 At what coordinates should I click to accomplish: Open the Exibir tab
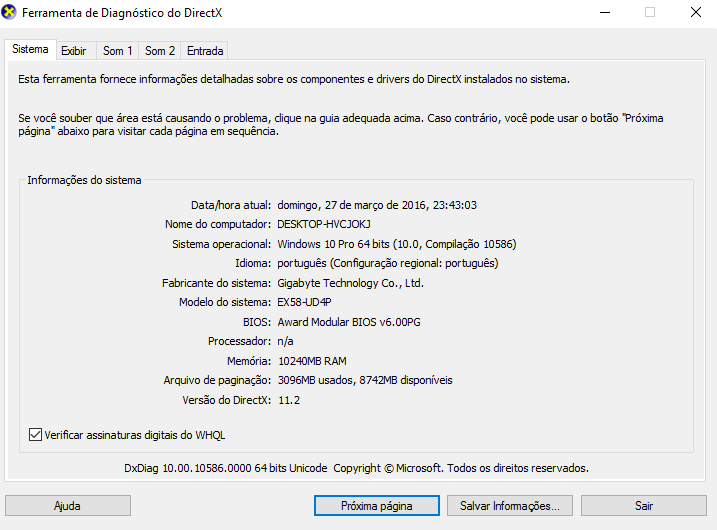coord(74,51)
